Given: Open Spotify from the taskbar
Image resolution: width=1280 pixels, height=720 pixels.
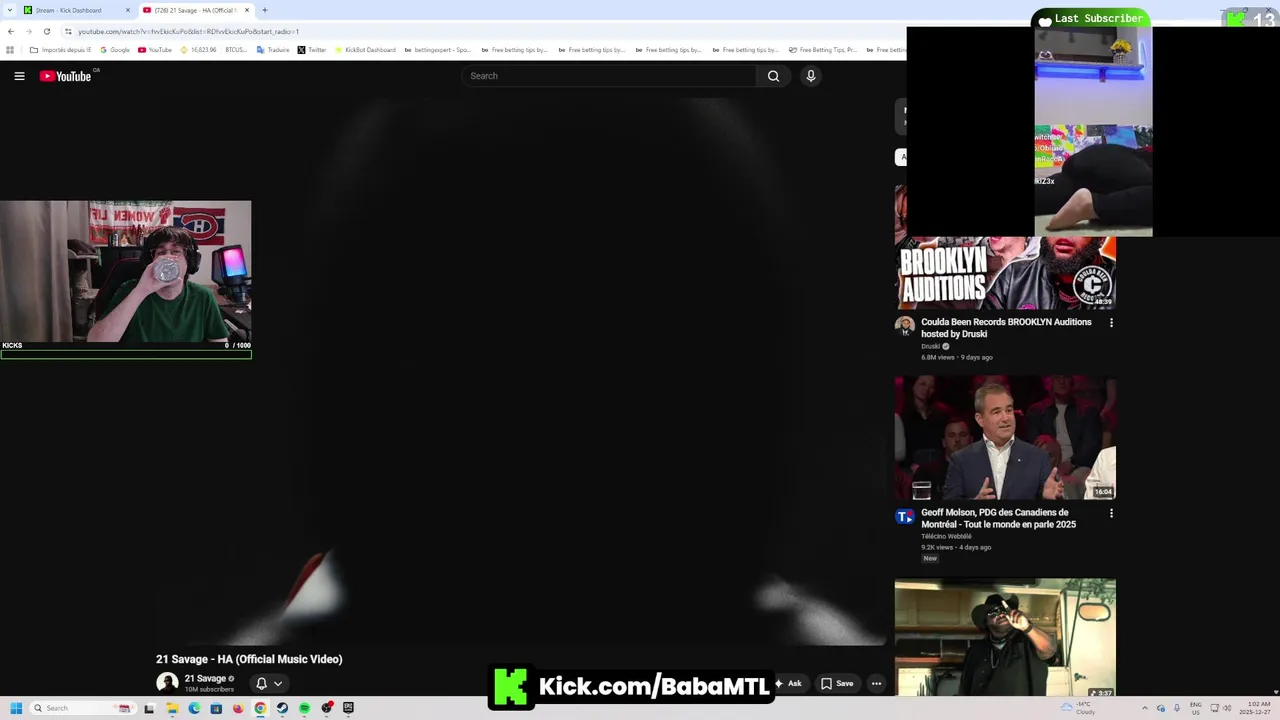Looking at the screenshot, I should [304, 708].
